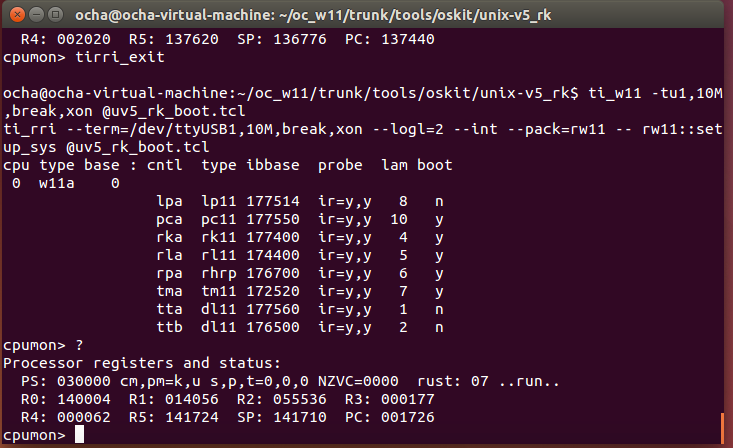The height and width of the screenshot is (448, 733).
Task: Click the 'Processor registers and status' heading
Action: pyautogui.click(x=141, y=362)
